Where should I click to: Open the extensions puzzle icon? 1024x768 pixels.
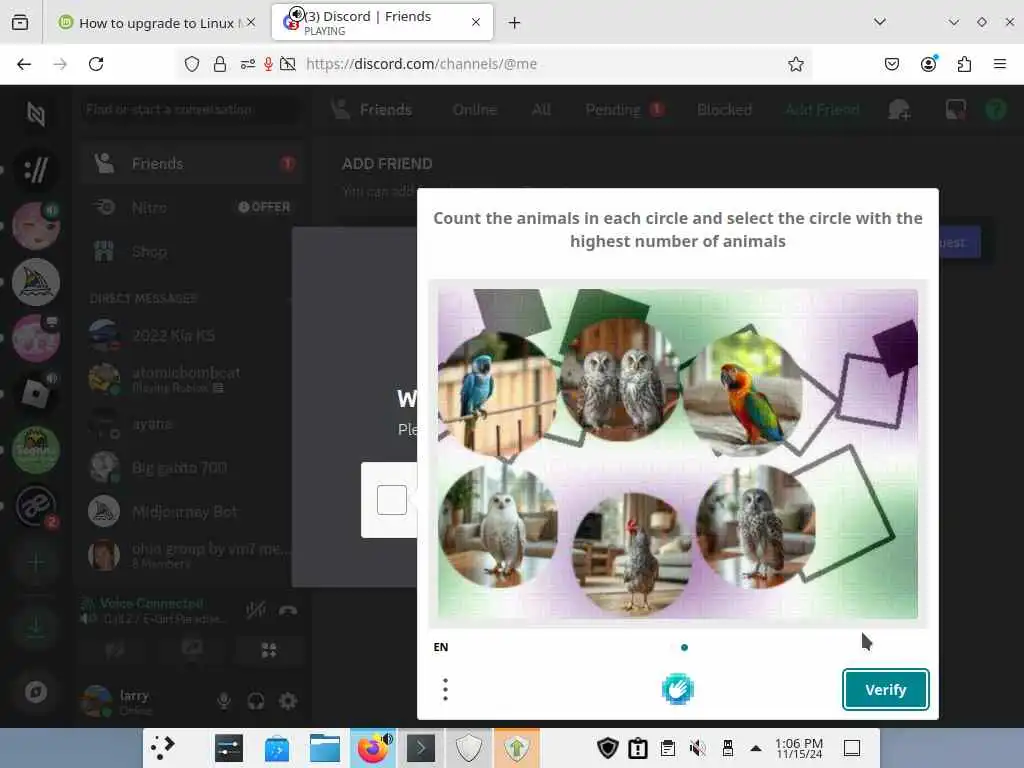[x=964, y=64]
